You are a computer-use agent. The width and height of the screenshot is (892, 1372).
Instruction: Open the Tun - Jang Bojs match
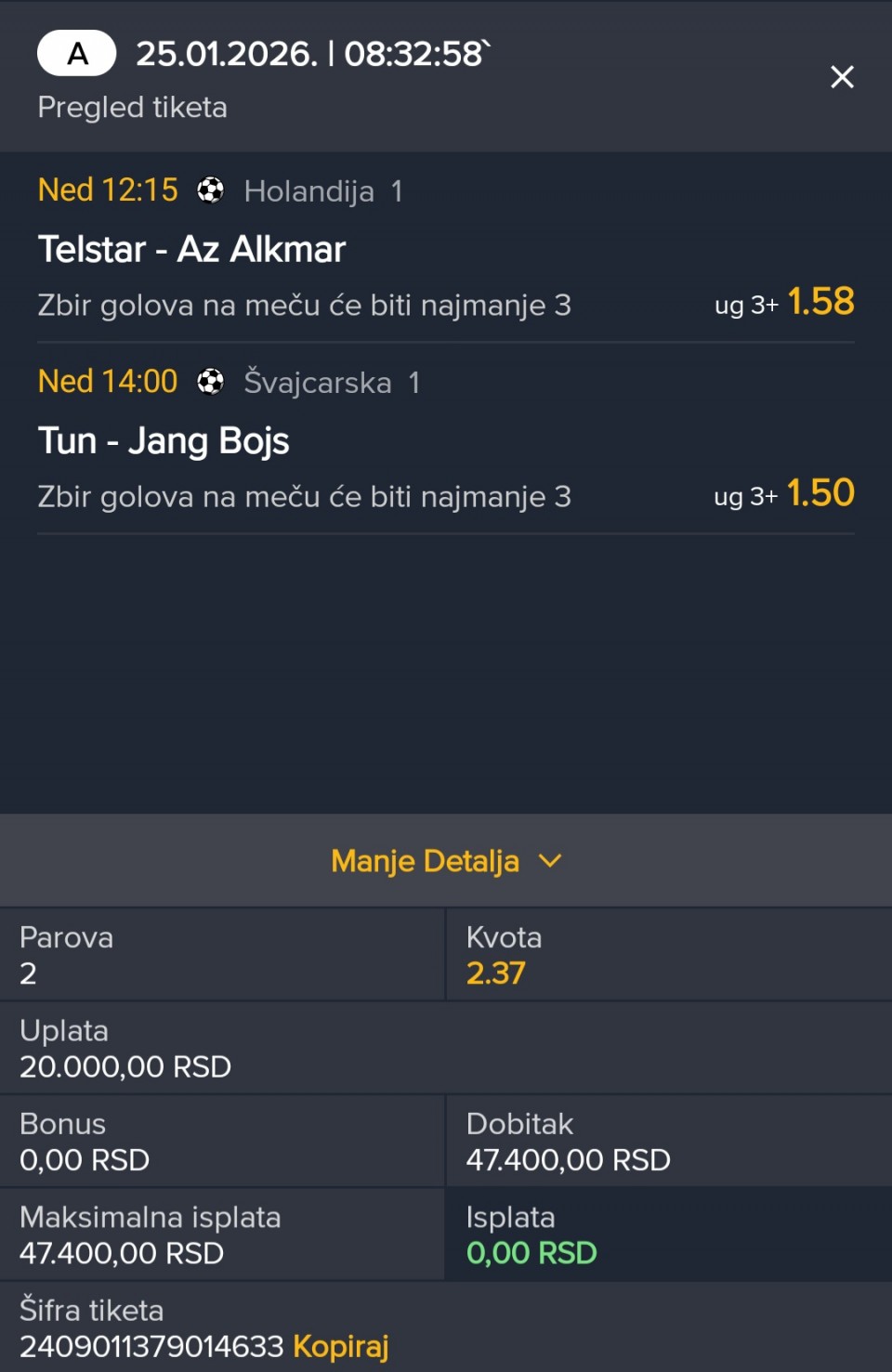164,440
